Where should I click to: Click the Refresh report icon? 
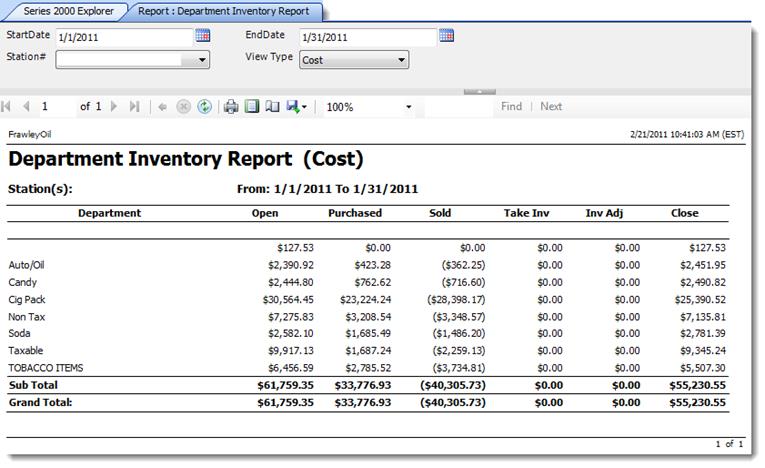coord(204,107)
